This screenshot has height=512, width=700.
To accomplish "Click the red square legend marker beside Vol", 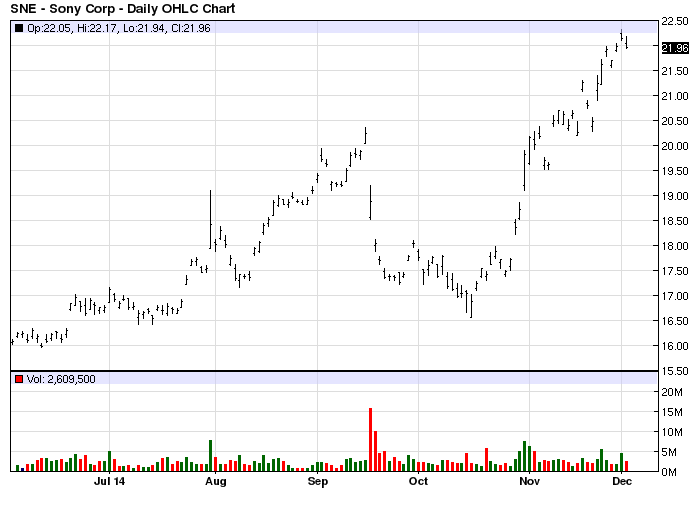I will [19, 379].
